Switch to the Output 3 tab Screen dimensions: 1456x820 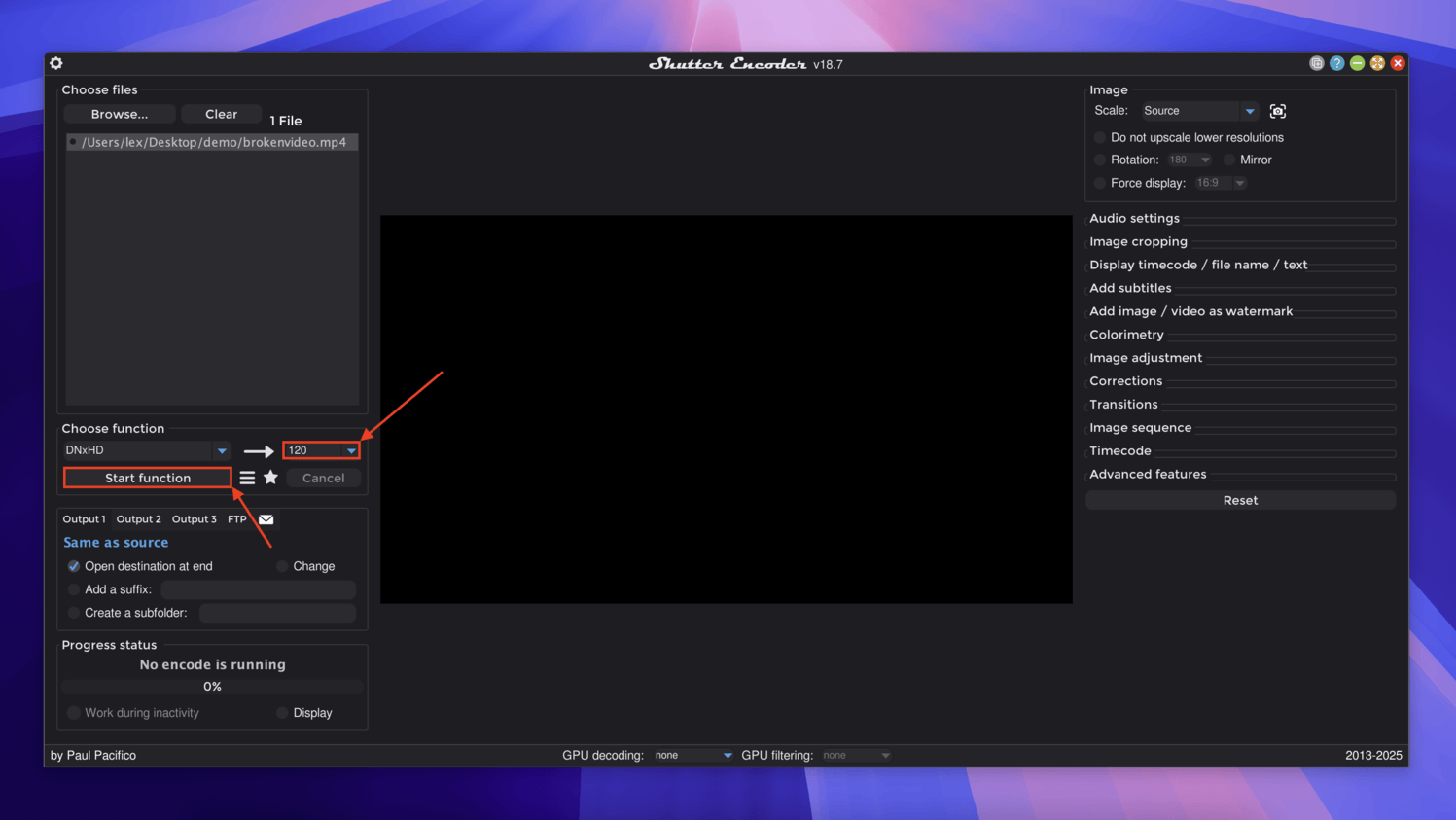click(x=195, y=519)
